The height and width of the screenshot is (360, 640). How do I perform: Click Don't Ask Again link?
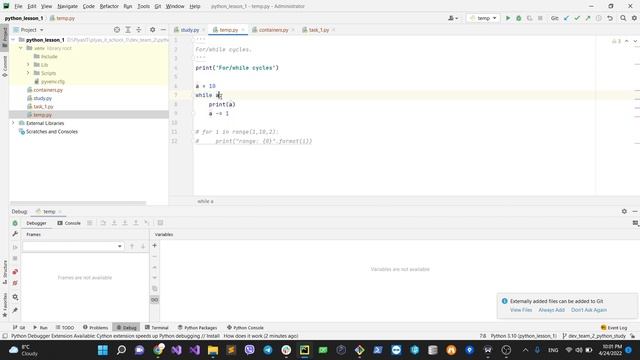click(x=589, y=310)
